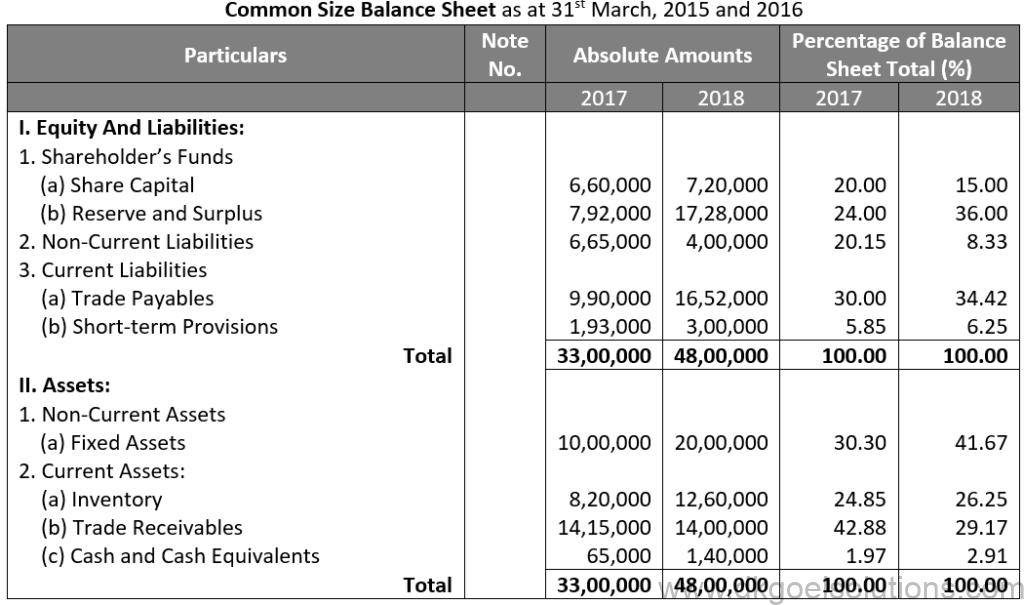Click the Trade Payables percentage 34.42
Image resolution: width=1024 pixels, height=605 pixels.
click(x=980, y=298)
